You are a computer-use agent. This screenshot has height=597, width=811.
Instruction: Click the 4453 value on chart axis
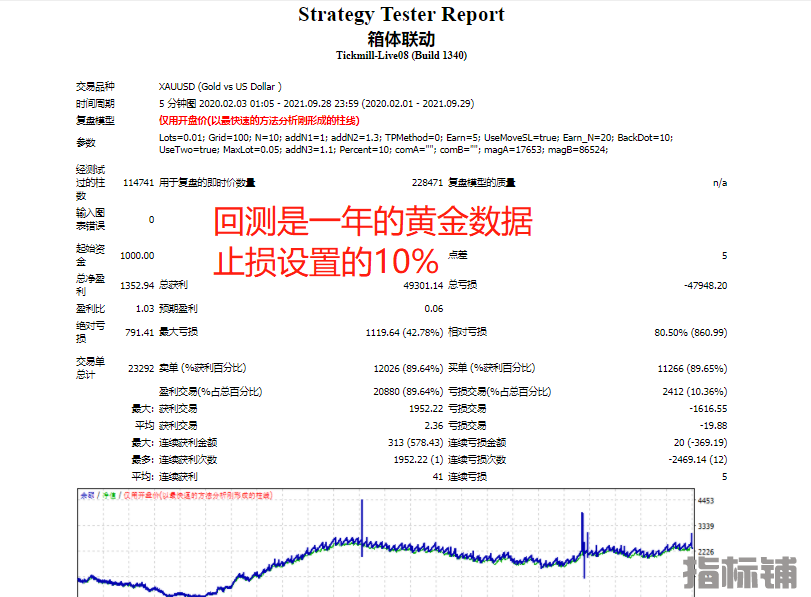(708, 501)
